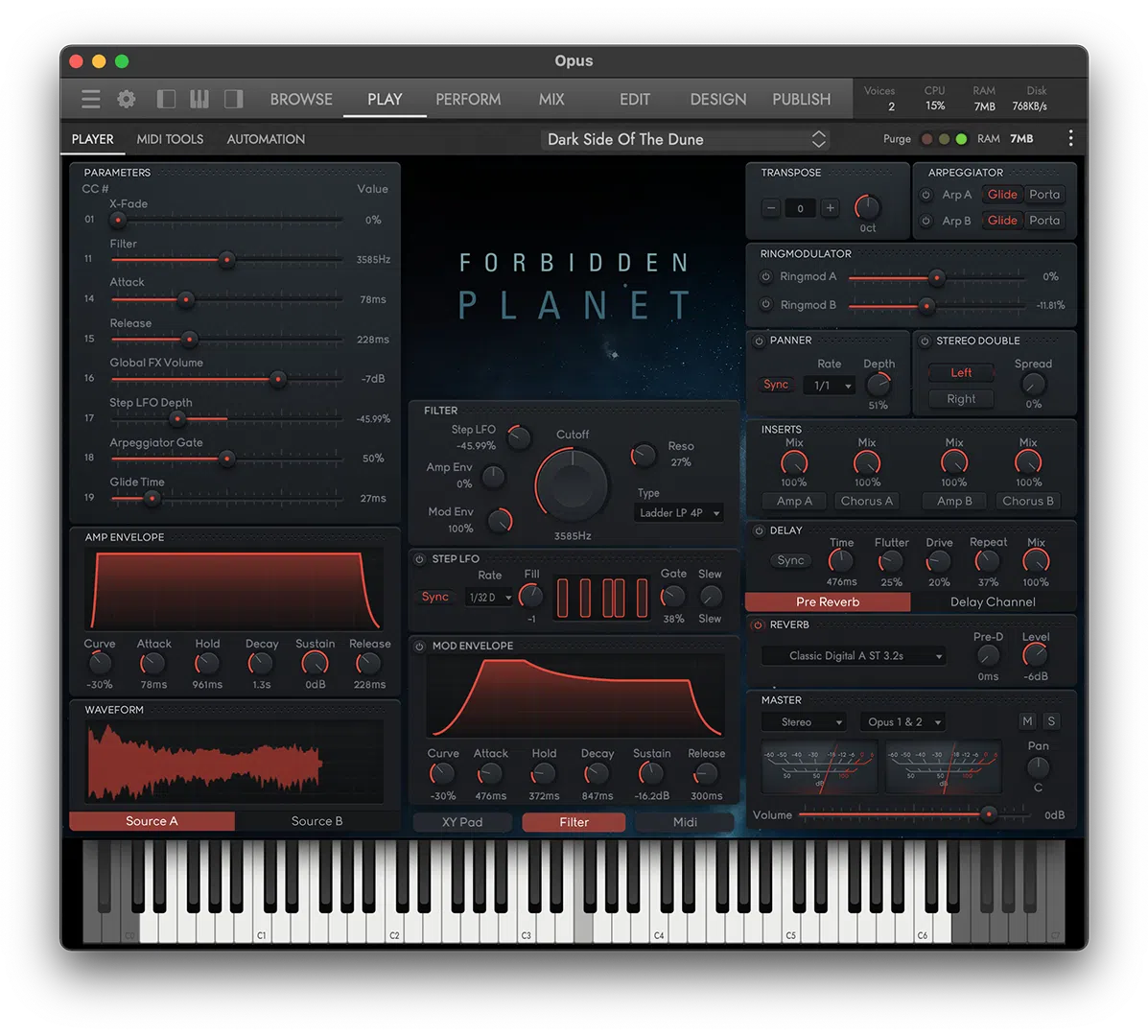The height and width of the screenshot is (1036, 1148).
Task: Open the Ladder LP 4P filter type dropdown
Action: (678, 513)
